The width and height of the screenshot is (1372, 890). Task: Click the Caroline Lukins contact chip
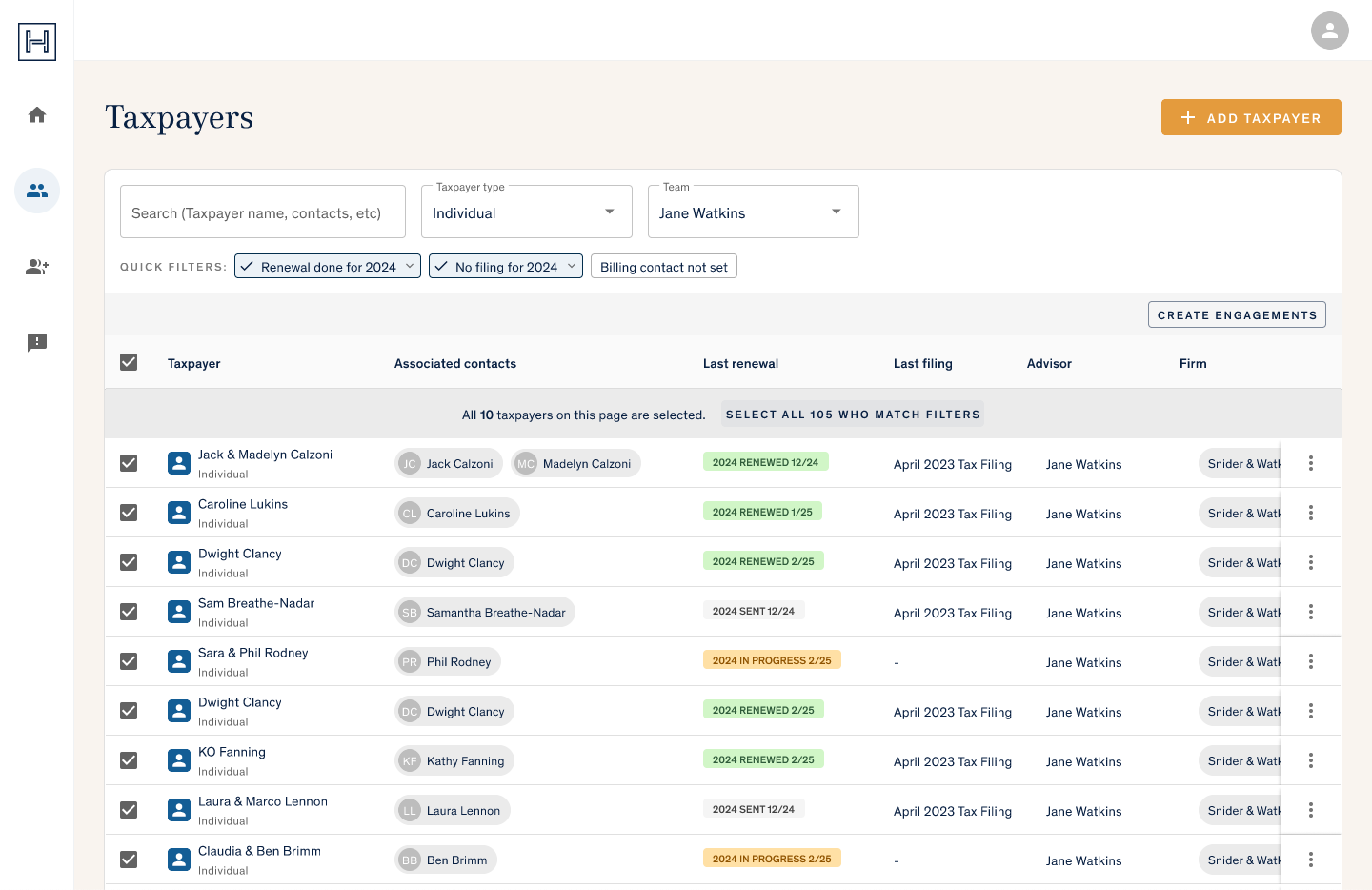[457, 514]
